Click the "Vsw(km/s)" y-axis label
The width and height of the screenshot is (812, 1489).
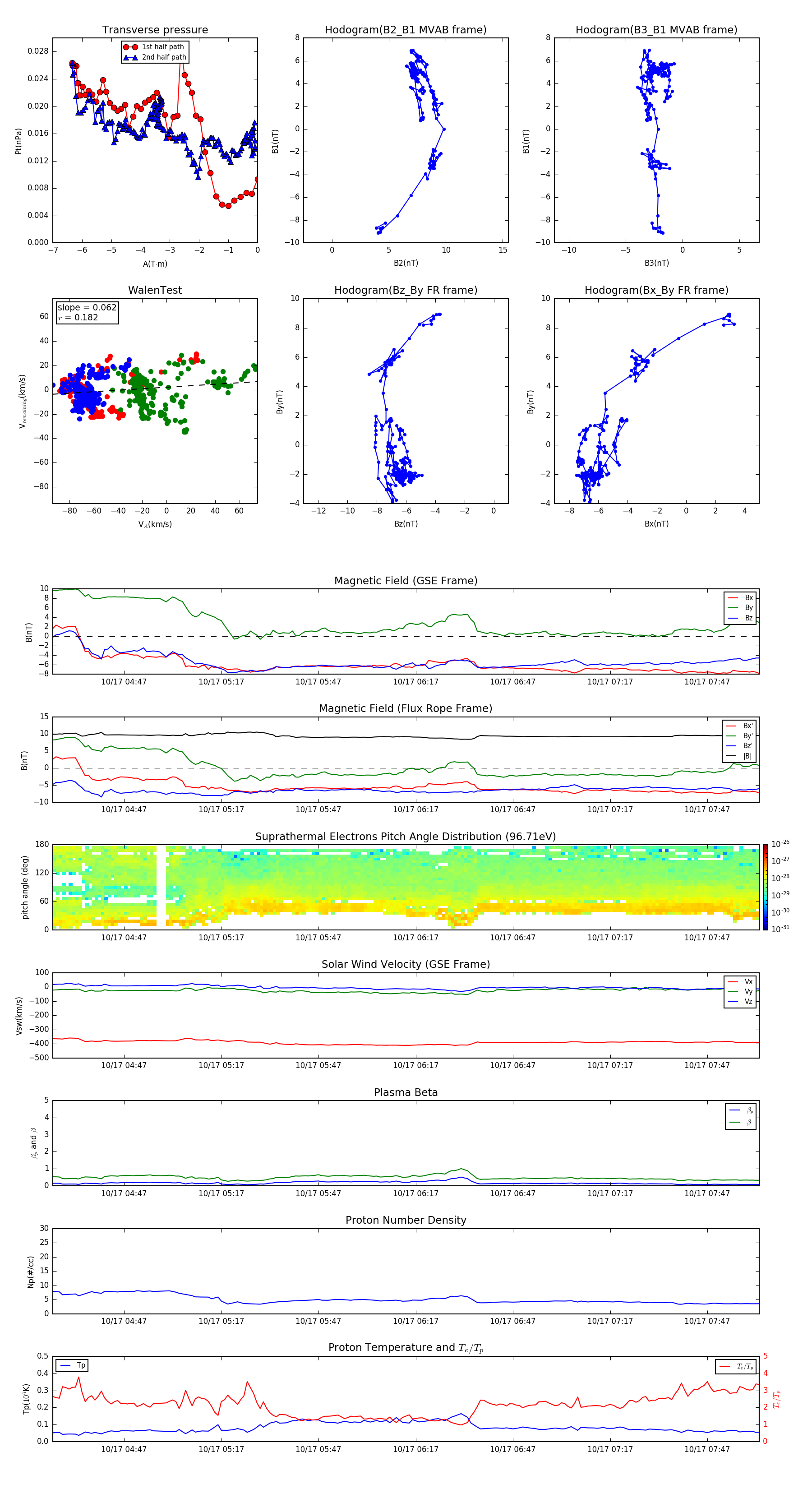click(18, 1016)
